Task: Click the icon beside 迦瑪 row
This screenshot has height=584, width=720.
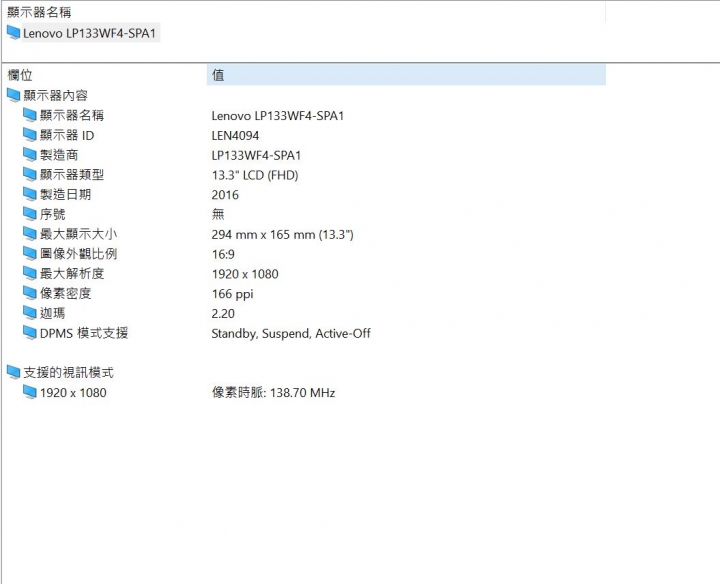Action: [x=30, y=312]
